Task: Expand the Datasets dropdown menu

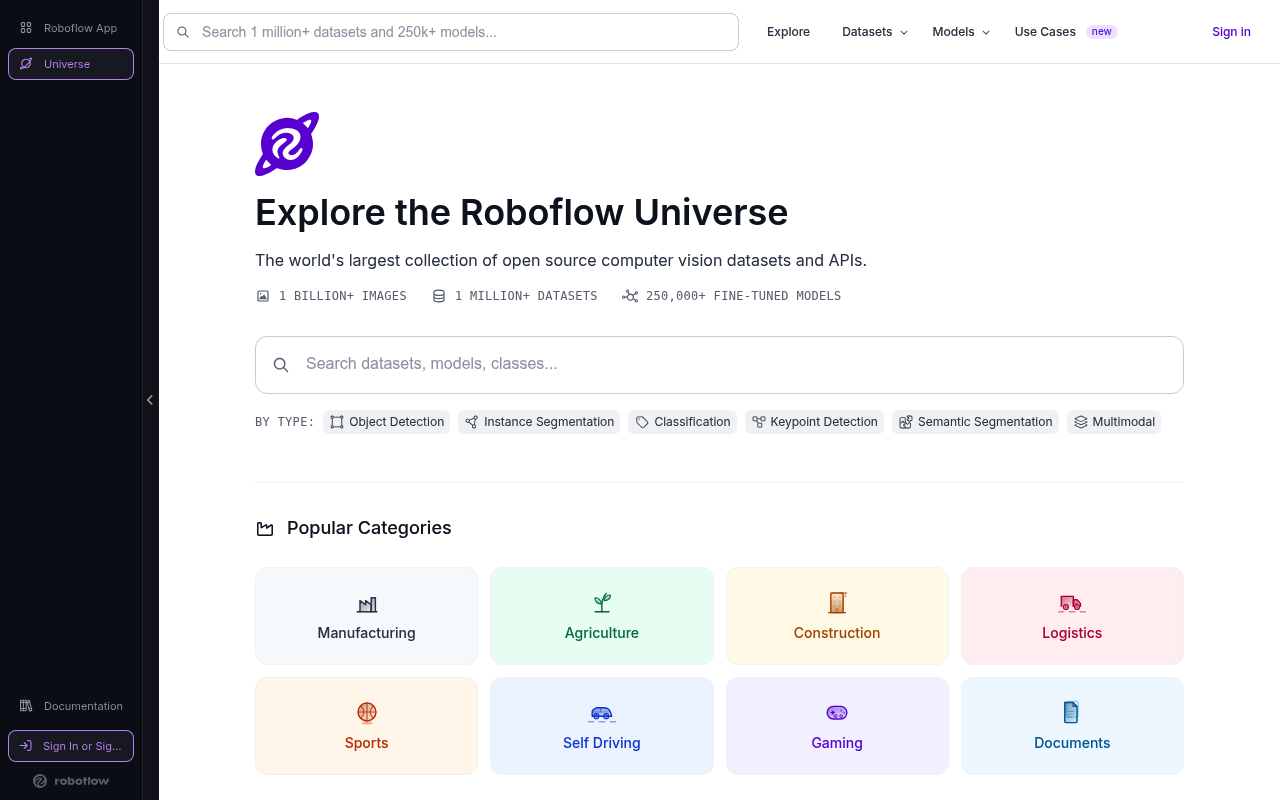Action: pyautogui.click(x=875, y=32)
